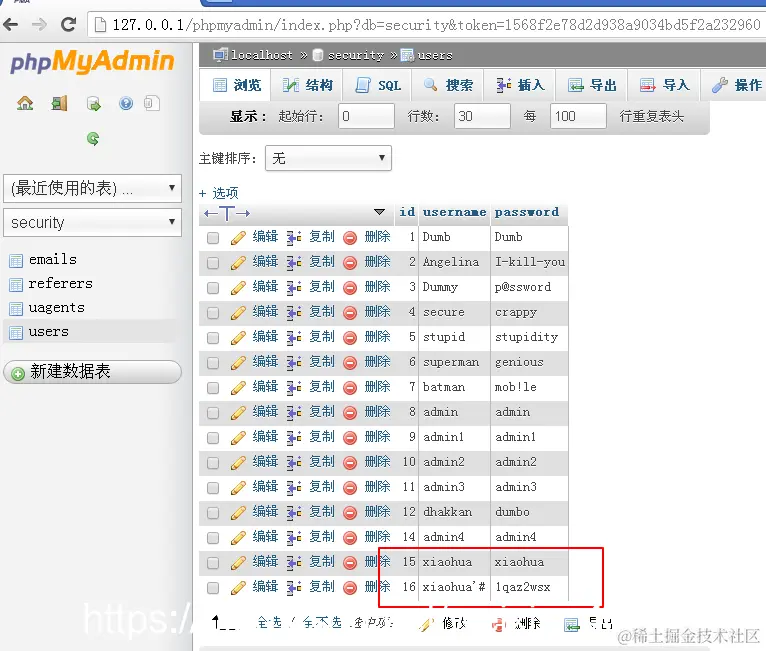Click the SQL documentation page icon
This screenshot has width=766, height=651.
(x=151, y=104)
